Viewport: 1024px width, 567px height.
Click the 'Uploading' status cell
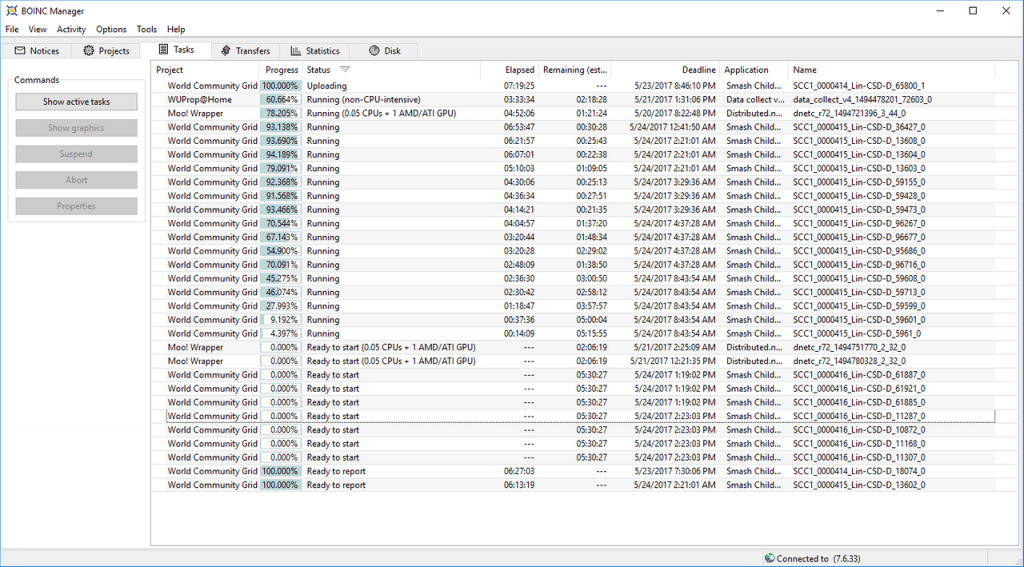[x=327, y=86]
